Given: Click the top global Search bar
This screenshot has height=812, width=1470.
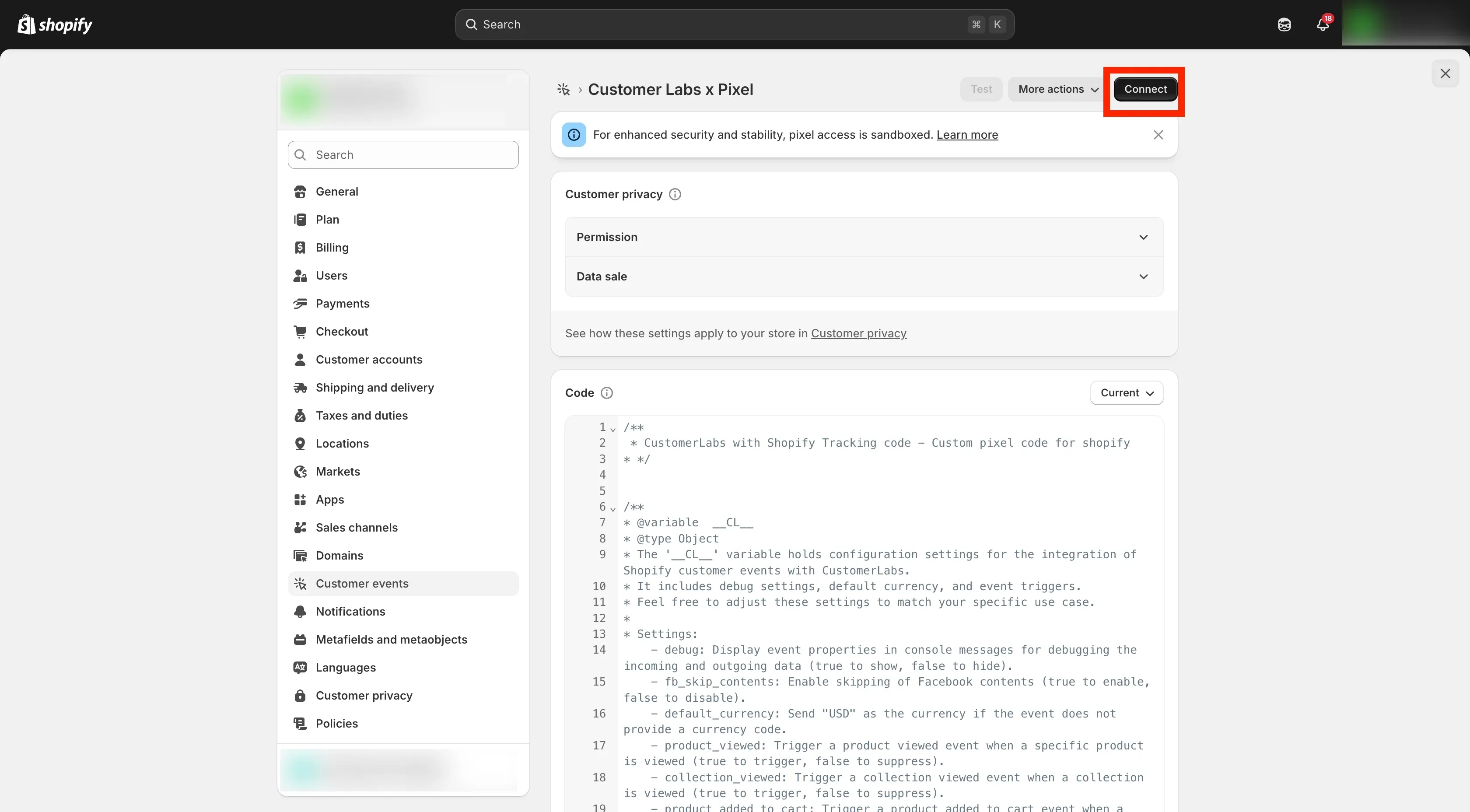Looking at the screenshot, I should (735, 24).
